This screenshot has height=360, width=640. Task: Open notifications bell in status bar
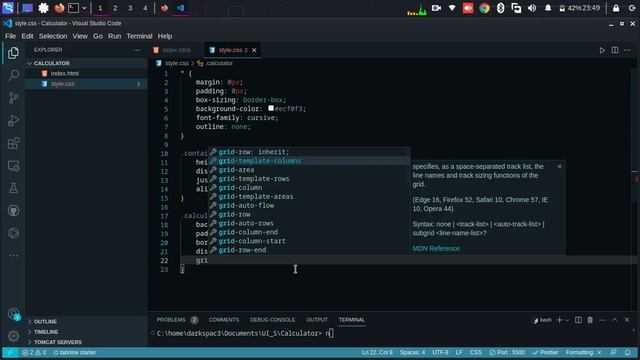coord(628,352)
